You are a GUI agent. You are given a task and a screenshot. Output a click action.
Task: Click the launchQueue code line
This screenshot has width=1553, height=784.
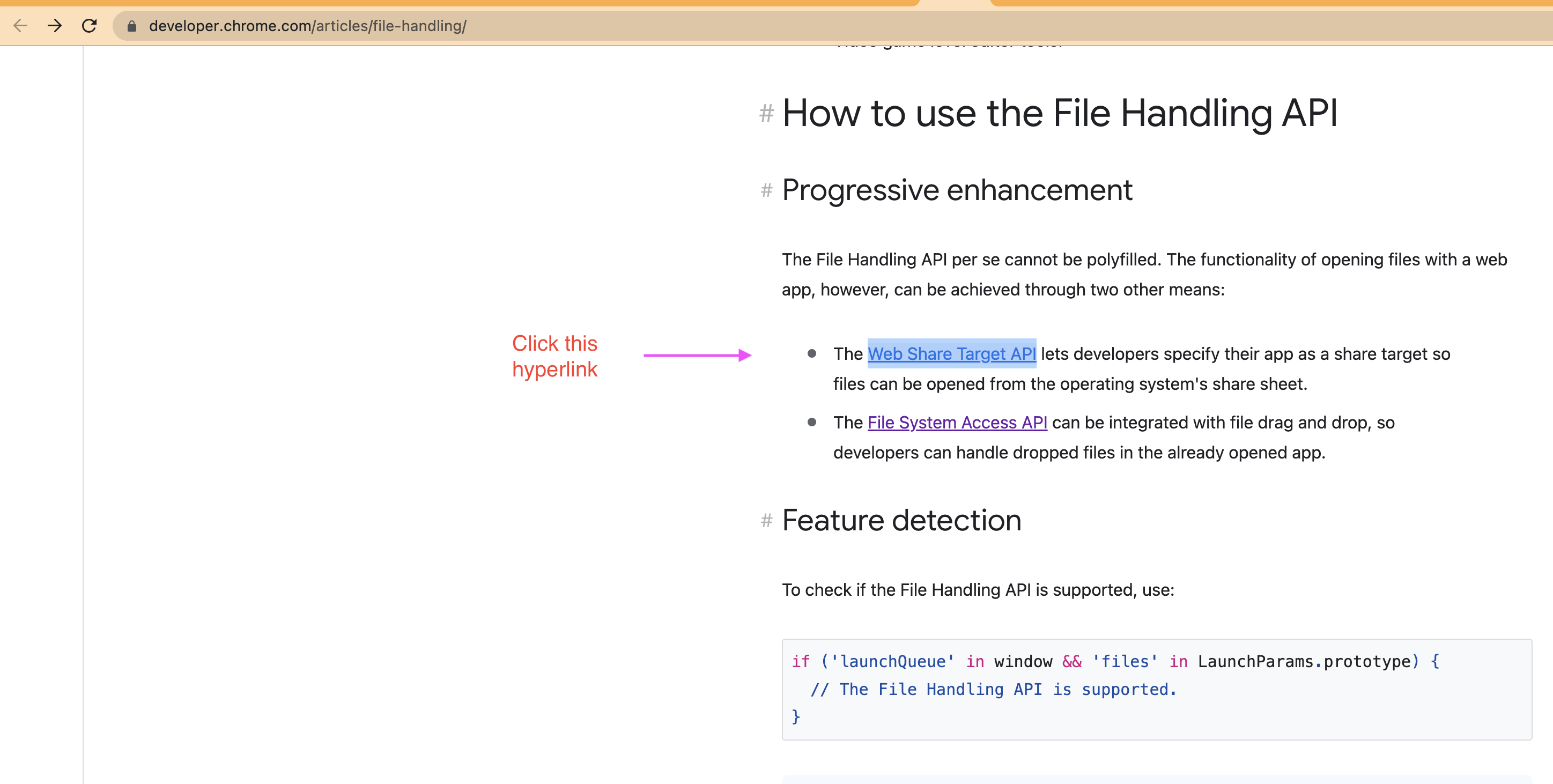tap(1115, 662)
